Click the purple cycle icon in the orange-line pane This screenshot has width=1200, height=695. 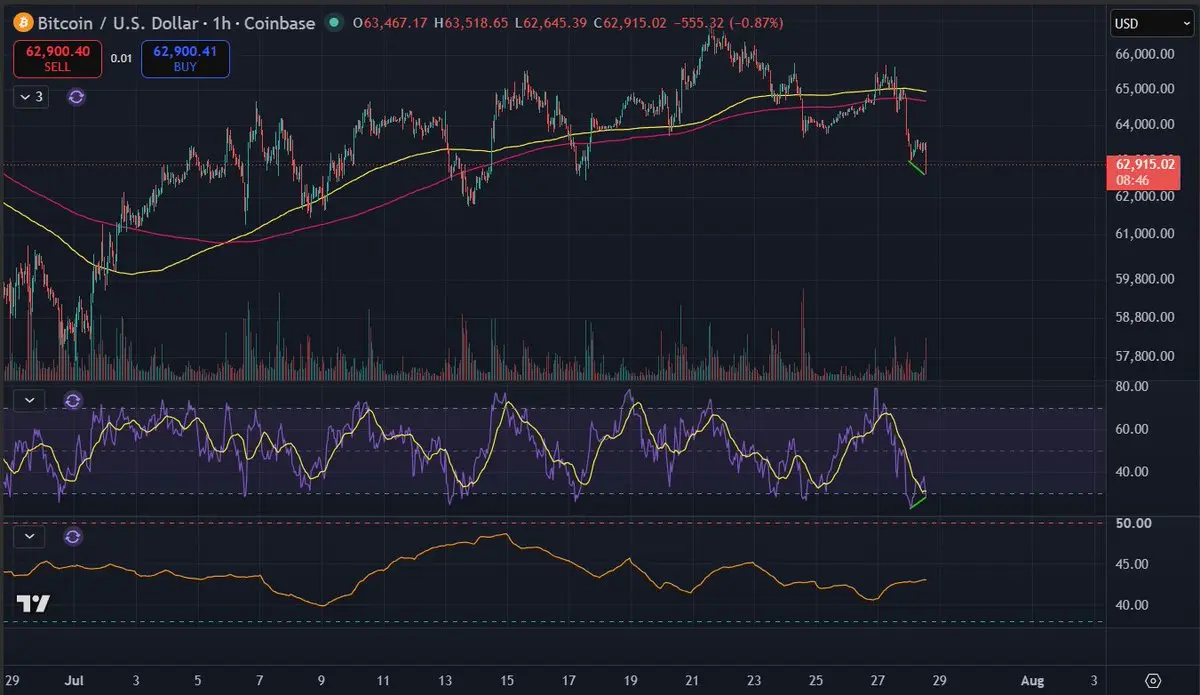point(73,537)
